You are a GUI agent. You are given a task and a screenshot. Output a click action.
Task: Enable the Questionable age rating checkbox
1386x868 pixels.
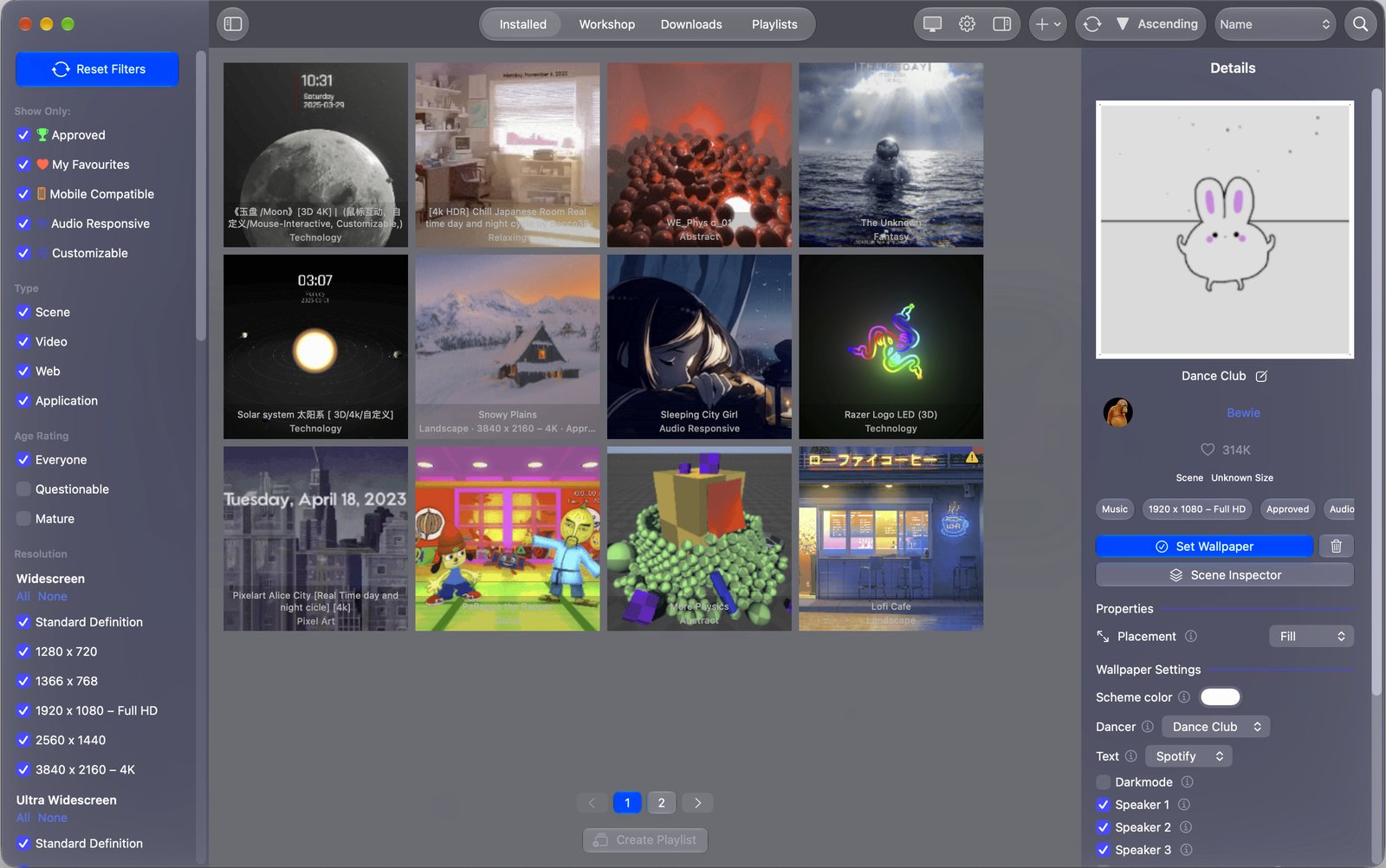(x=23, y=489)
